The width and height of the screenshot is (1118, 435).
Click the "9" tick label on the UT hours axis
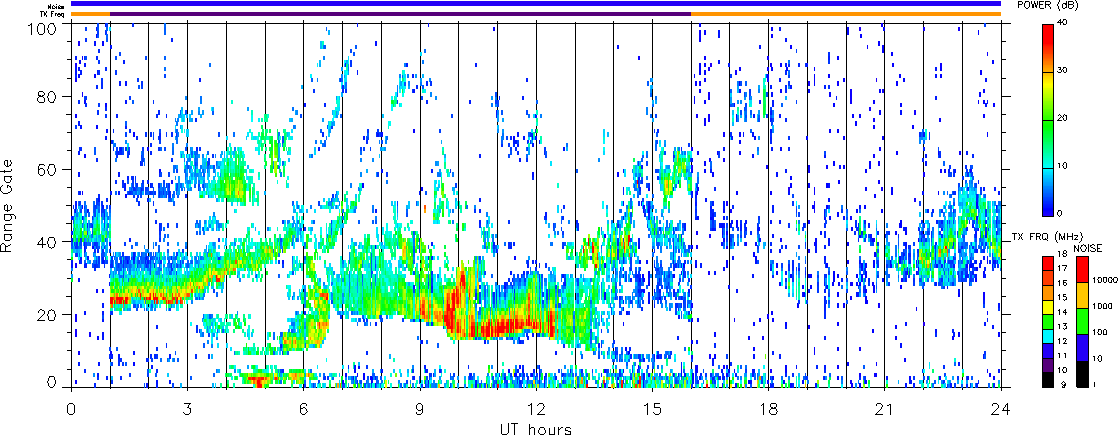[420, 411]
